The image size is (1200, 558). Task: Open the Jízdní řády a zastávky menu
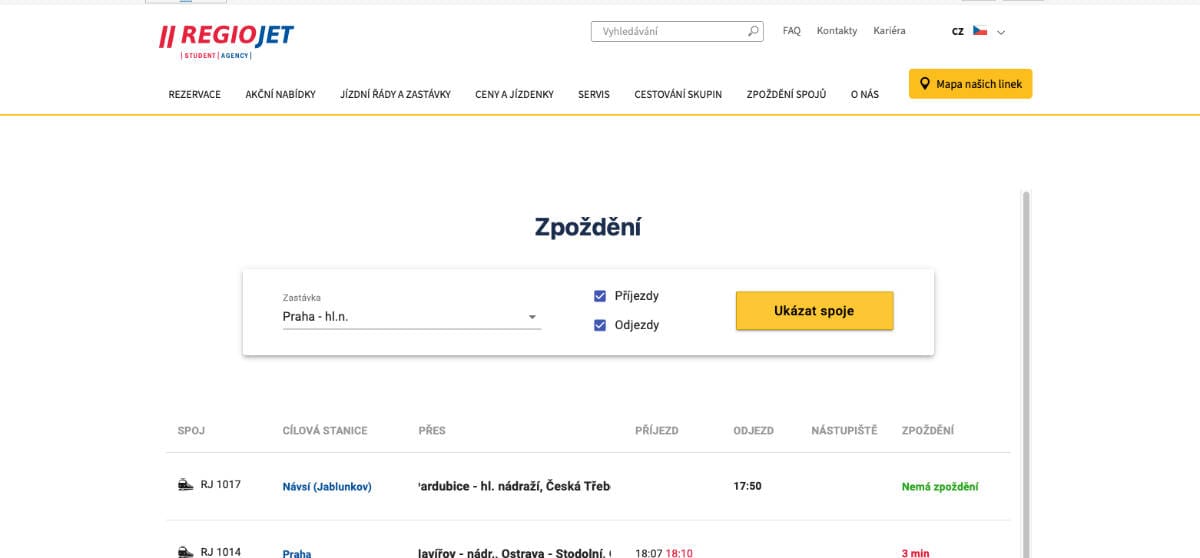(395, 94)
